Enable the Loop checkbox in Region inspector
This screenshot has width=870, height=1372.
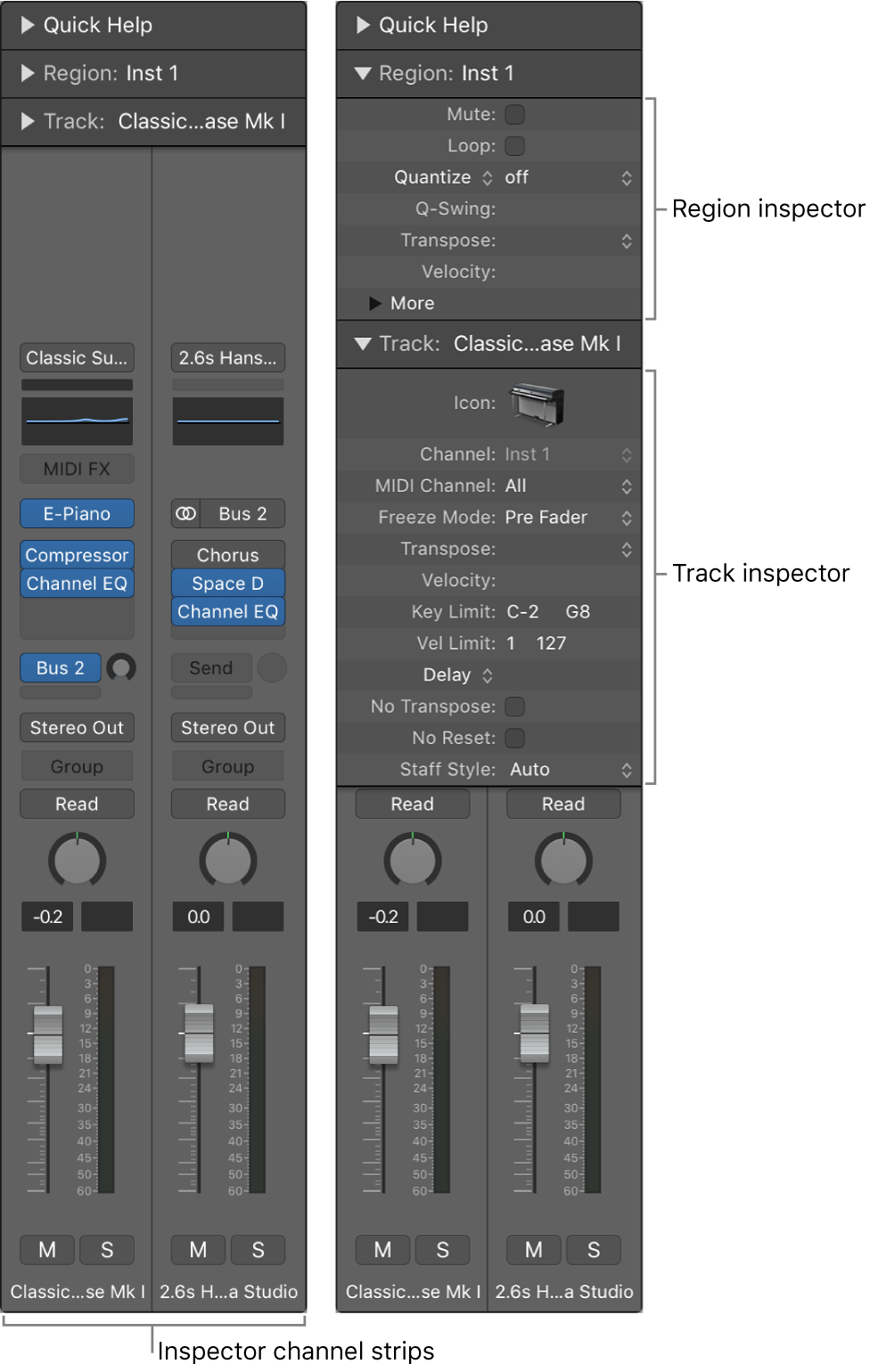(515, 145)
